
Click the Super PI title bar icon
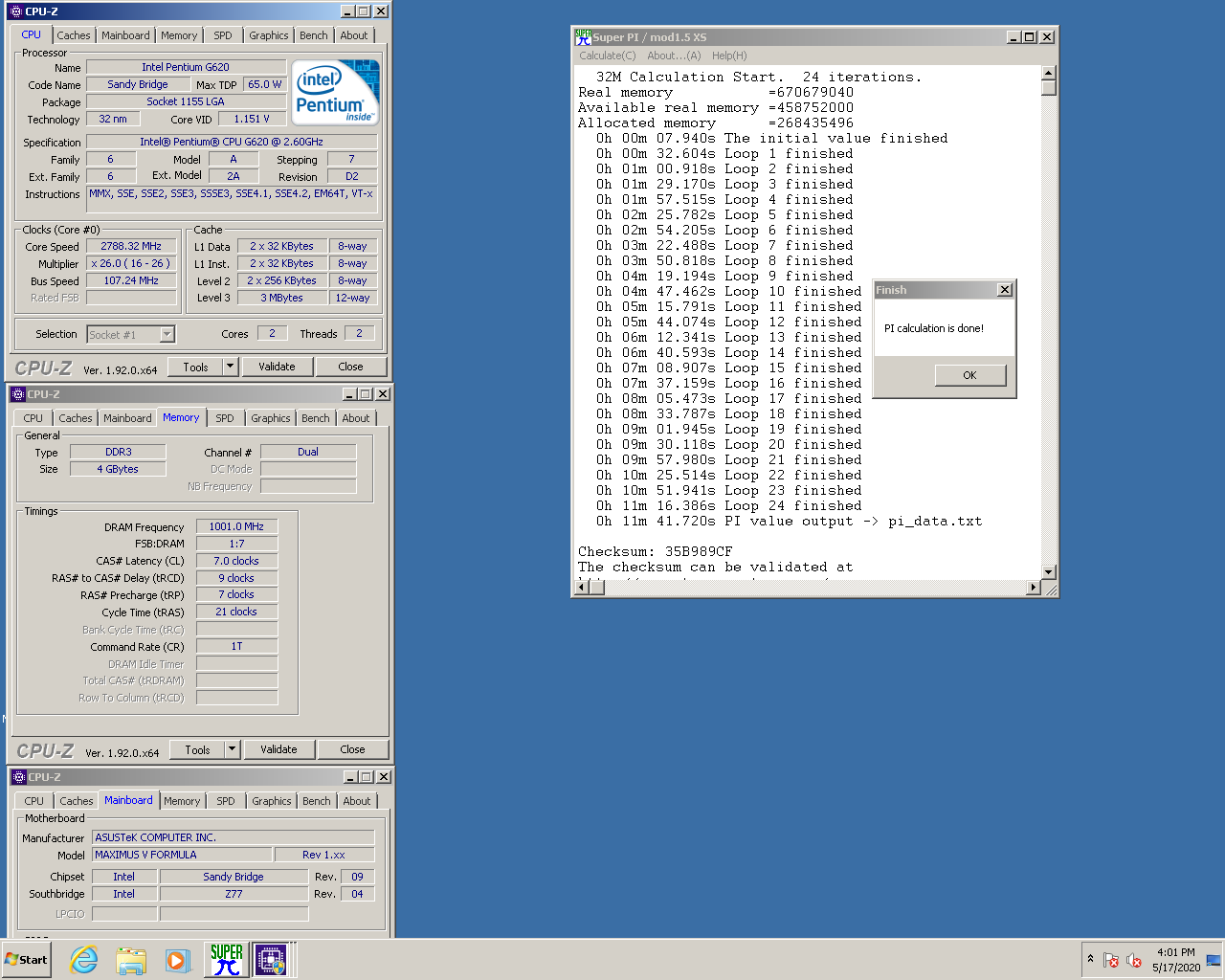[x=583, y=37]
